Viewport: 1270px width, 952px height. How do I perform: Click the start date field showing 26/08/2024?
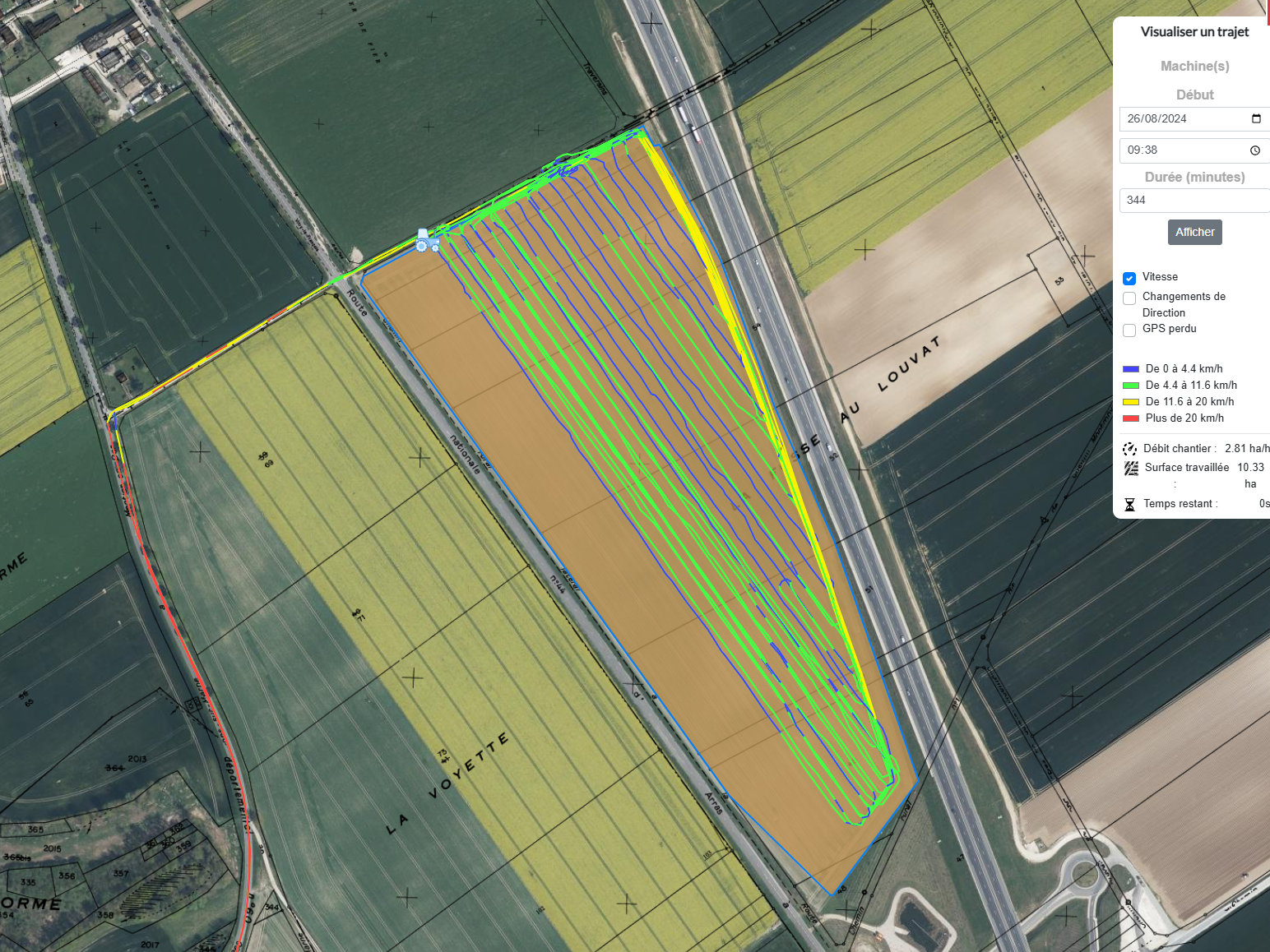coord(1184,119)
